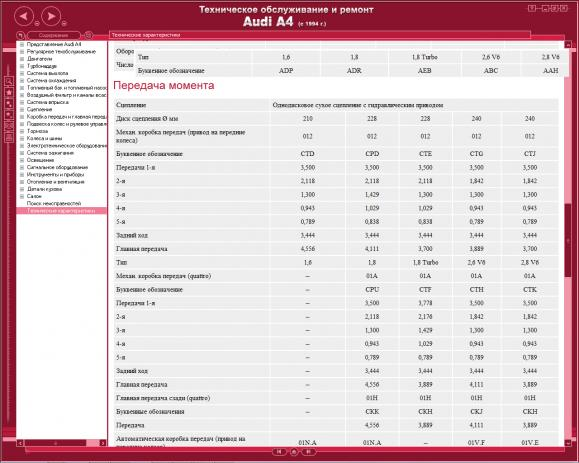Click the 2,176 second gear ratio cell
Screen dimensions: 579x463
425,317
